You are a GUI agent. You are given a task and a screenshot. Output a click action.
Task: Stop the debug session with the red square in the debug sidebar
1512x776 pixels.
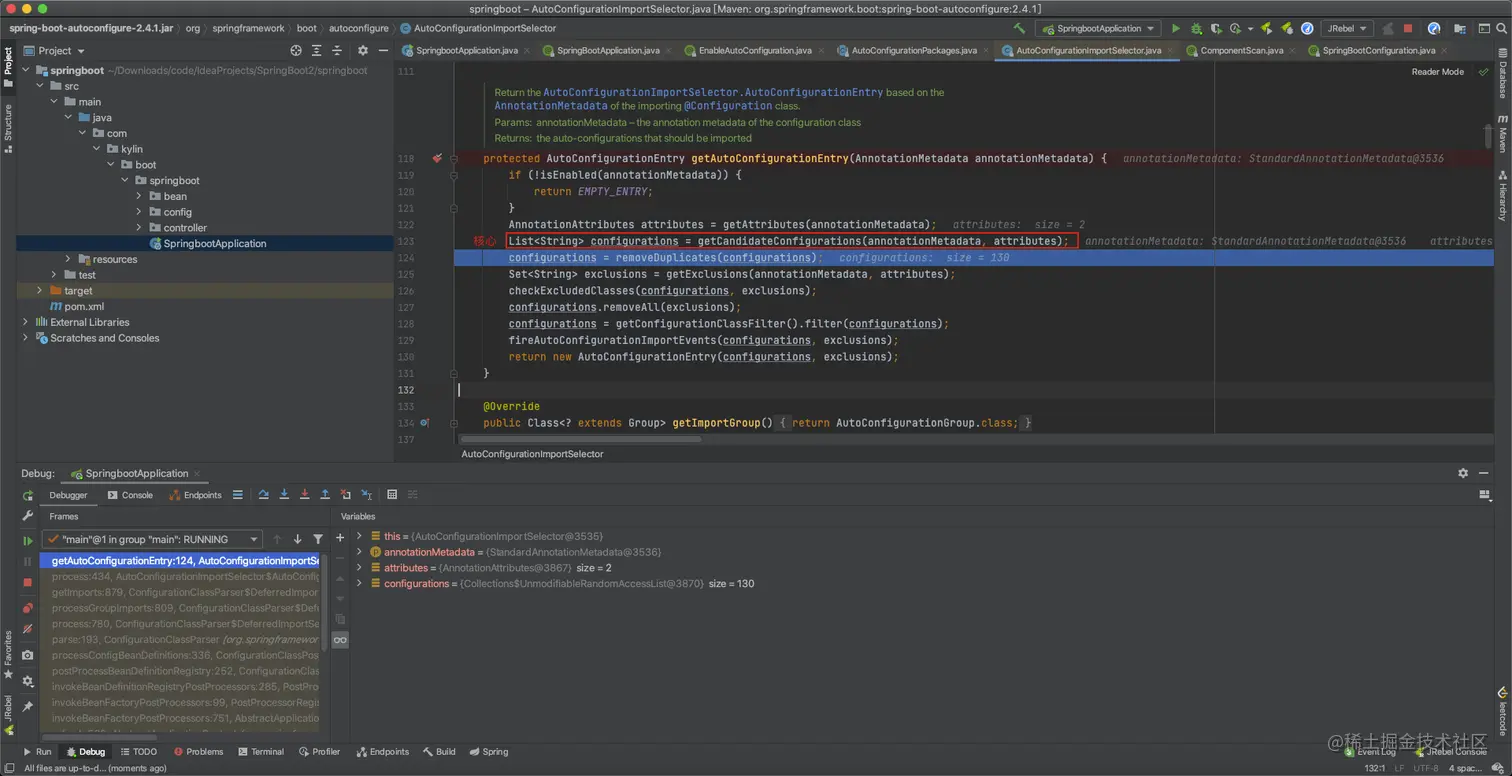(x=28, y=582)
